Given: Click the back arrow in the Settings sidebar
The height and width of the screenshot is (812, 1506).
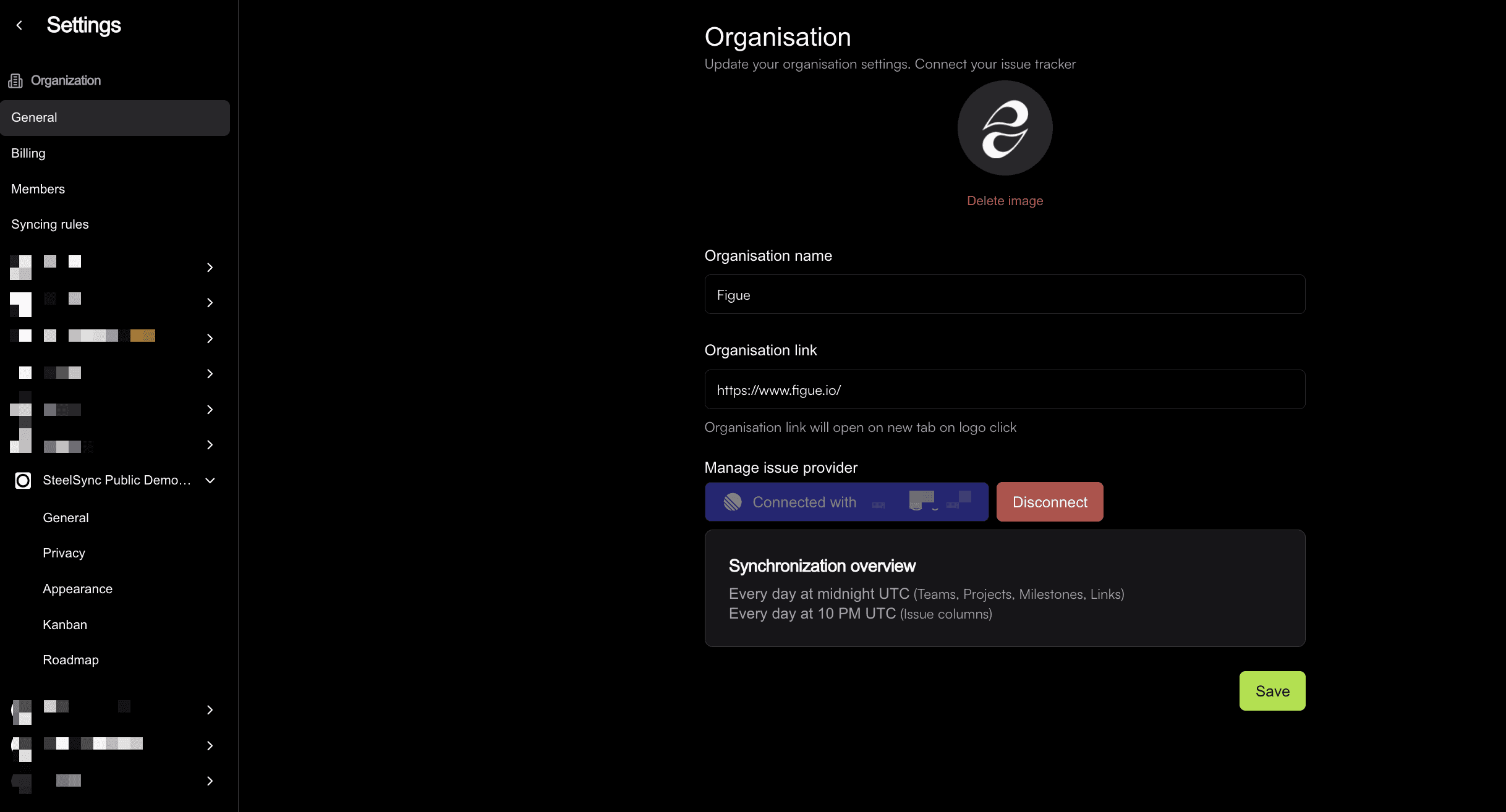Looking at the screenshot, I should tap(19, 25).
